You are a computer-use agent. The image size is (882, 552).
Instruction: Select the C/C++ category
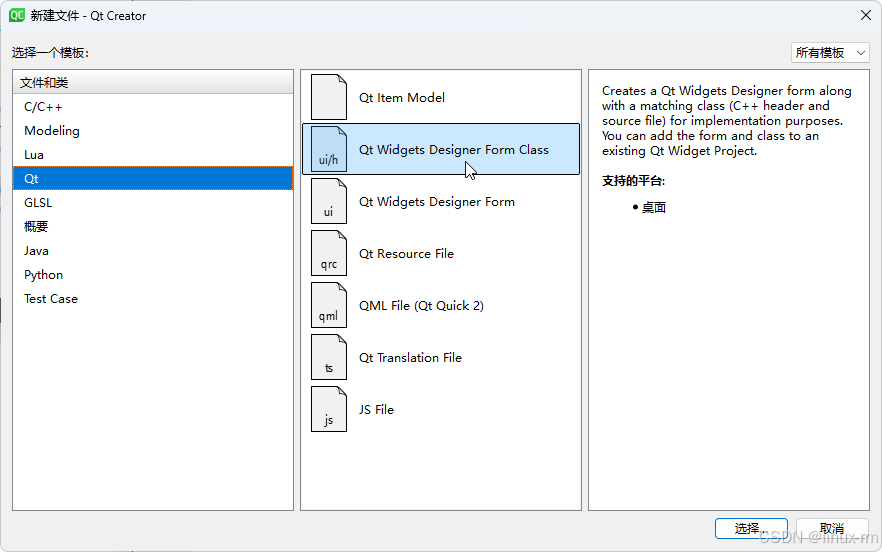click(153, 106)
